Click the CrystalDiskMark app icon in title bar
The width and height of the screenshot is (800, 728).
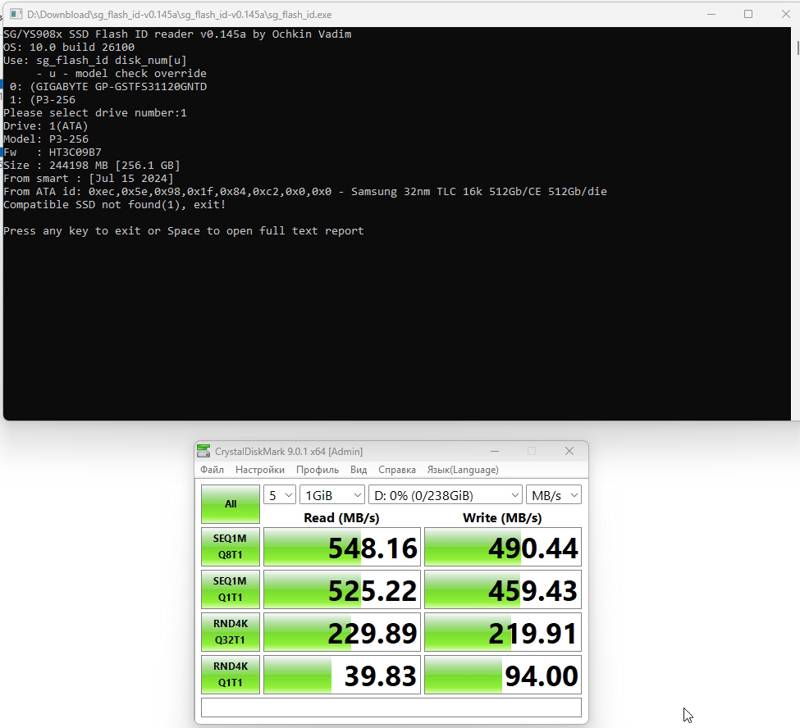[204, 451]
